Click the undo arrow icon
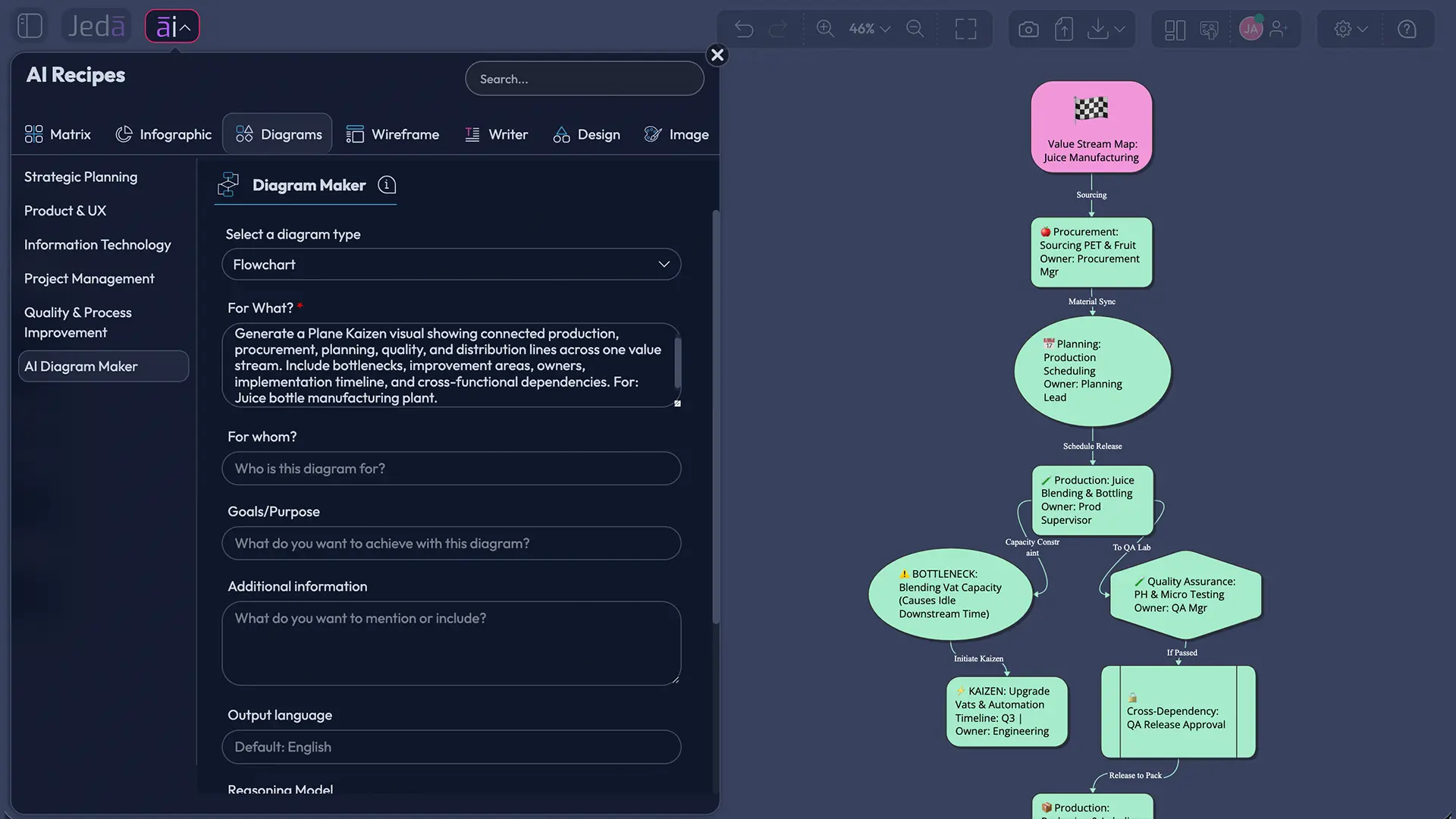The height and width of the screenshot is (819, 1456). pos(744,29)
